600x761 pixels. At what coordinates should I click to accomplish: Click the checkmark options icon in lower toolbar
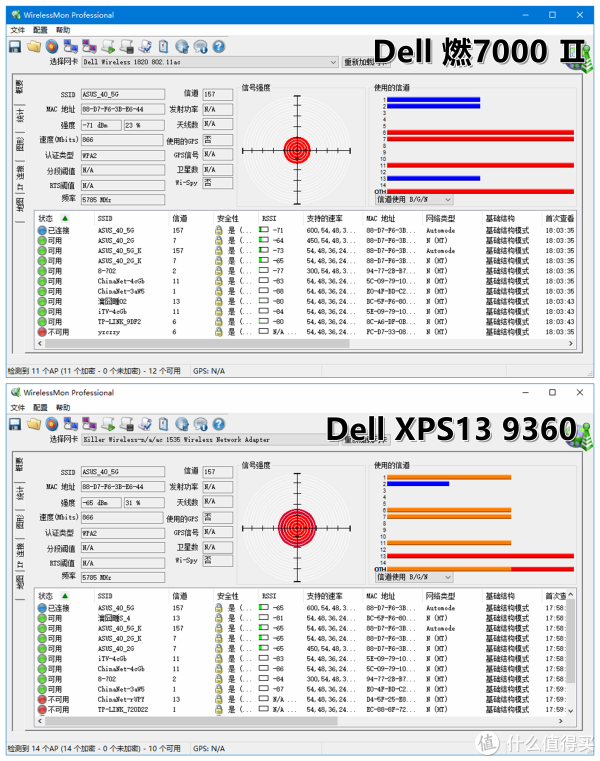[145, 424]
